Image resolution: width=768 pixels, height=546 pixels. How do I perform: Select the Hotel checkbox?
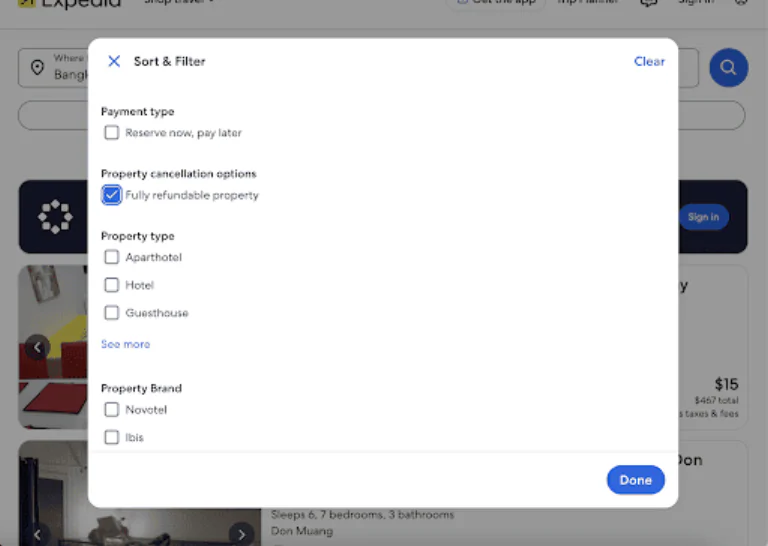(x=112, y=285)
